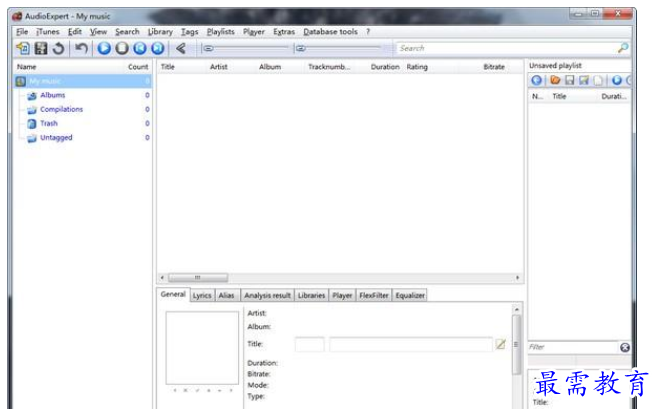Click the scroll left arrow of track list
The width and height of the screenshot is (657, 415).
[162, 278]
